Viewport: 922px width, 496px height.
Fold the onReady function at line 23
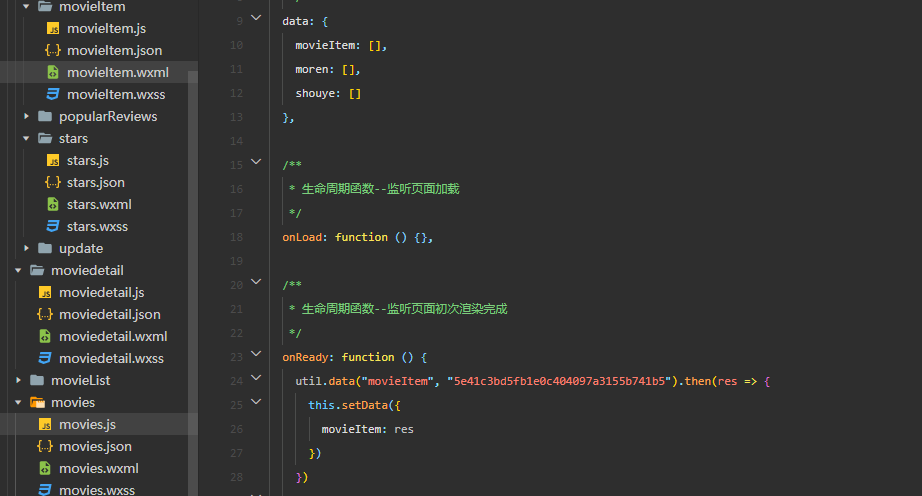256,353
